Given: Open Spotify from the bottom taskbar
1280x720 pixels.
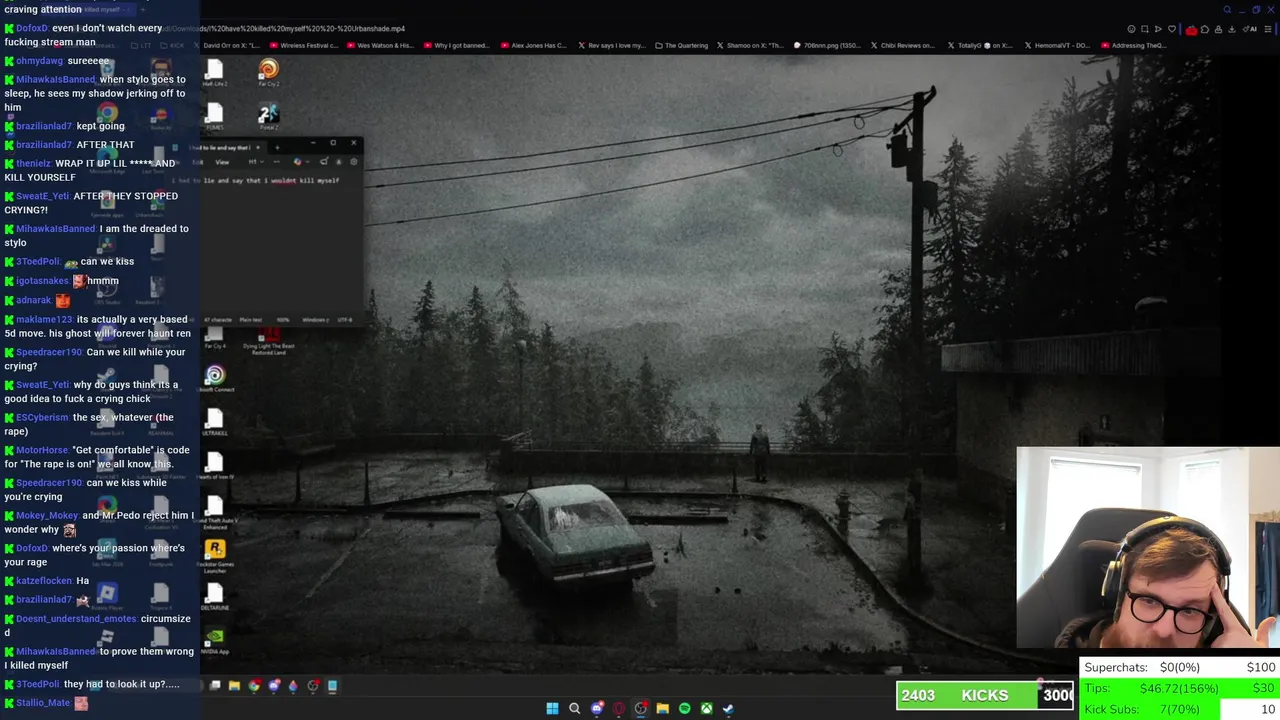Looking at the screenshot, I should click(x=684, y=708).
